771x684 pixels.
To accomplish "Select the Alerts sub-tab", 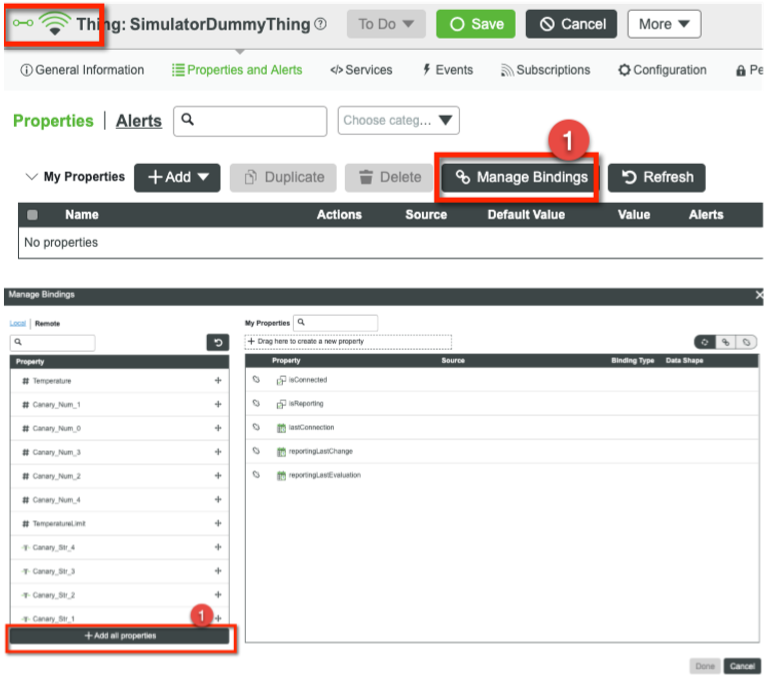I will tap(139, 121).
